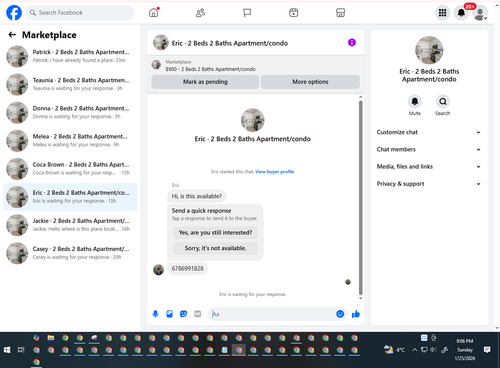
Task: Click the purple conversation info icon
Action: coord(352,42)
